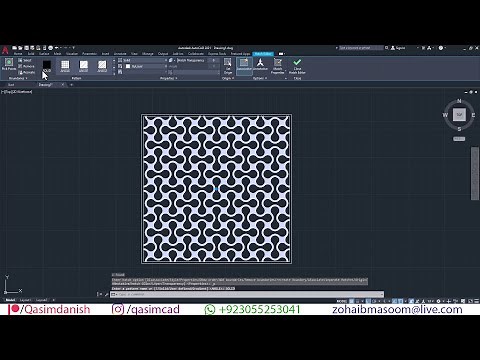Click the ViewCube top face
Image resolution: width=480 pixels, height=360 pixels.
point(459,115)
